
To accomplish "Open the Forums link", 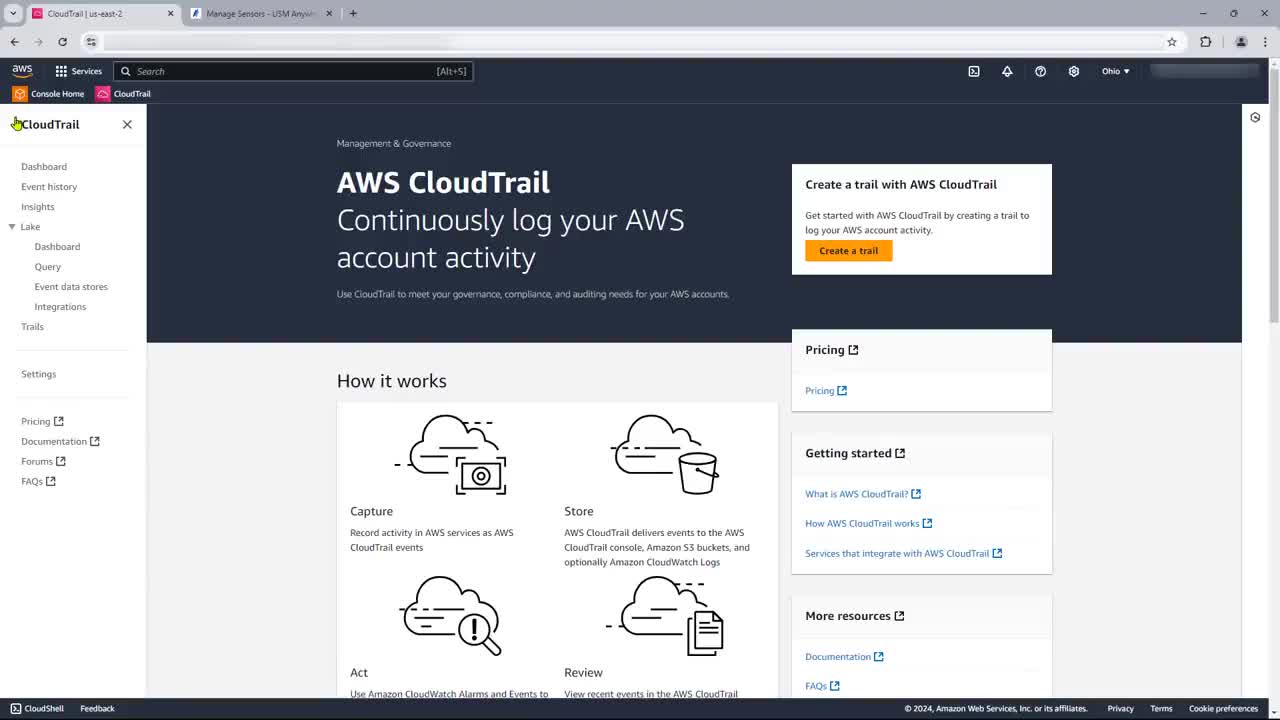I will pyautogui.click(x=43, y=461).
